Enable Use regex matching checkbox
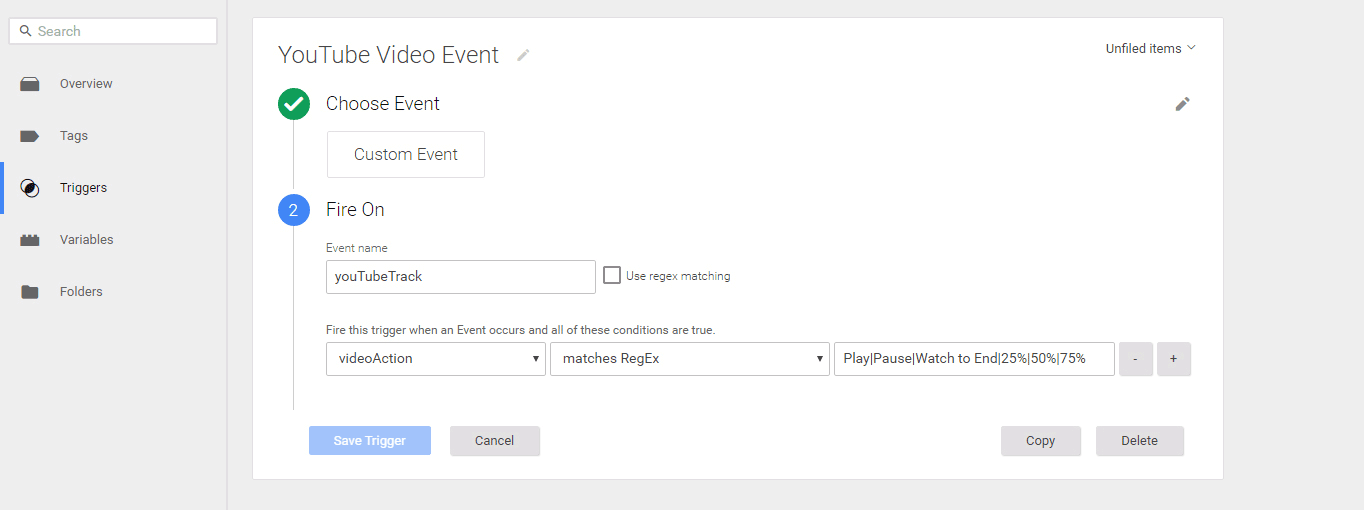 pyautogui.click(x=612, y=275)
